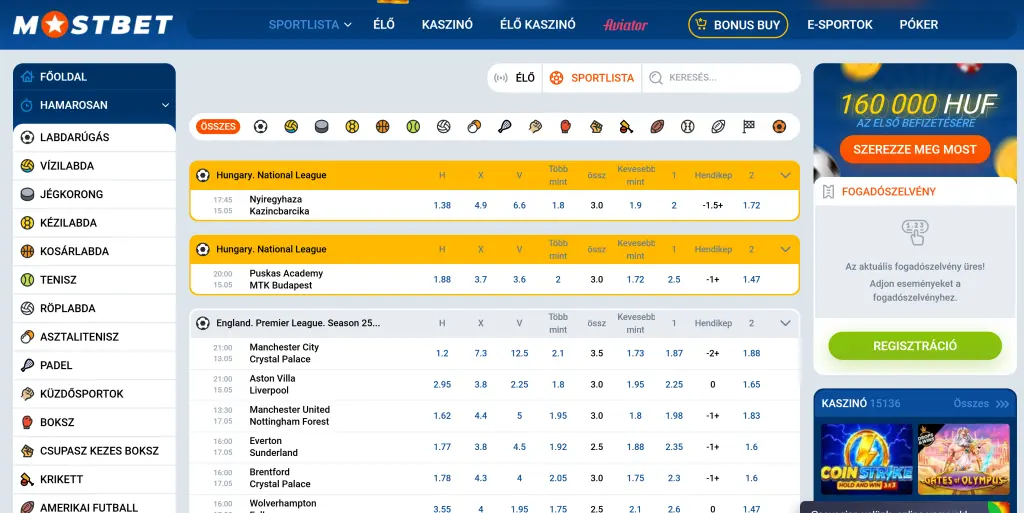
Task: Open the Póker menu item
Action: [x=919, y=25]
